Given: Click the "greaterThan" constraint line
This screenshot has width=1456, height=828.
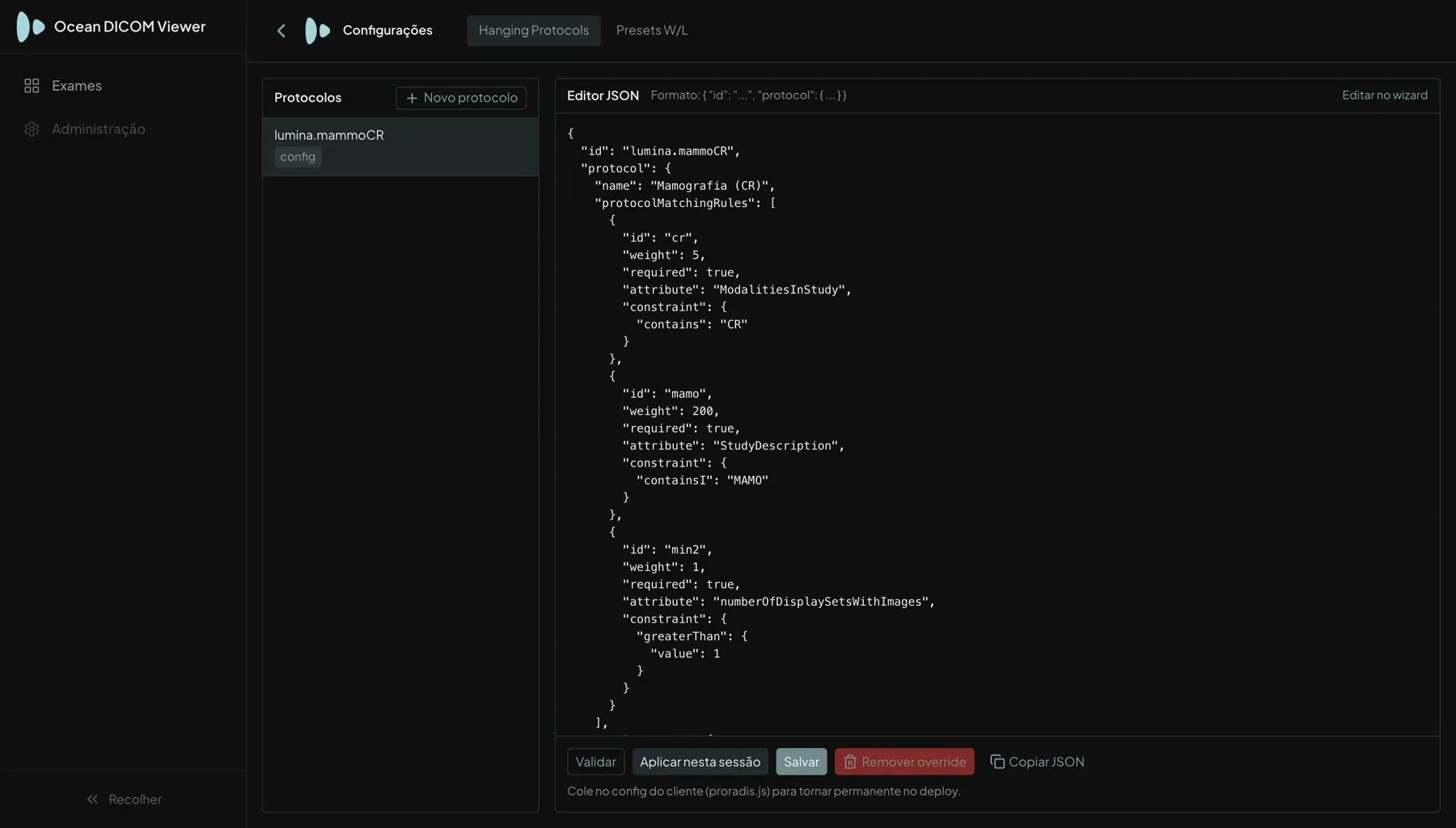Looking at the screenshot, I should coord(692,636).
